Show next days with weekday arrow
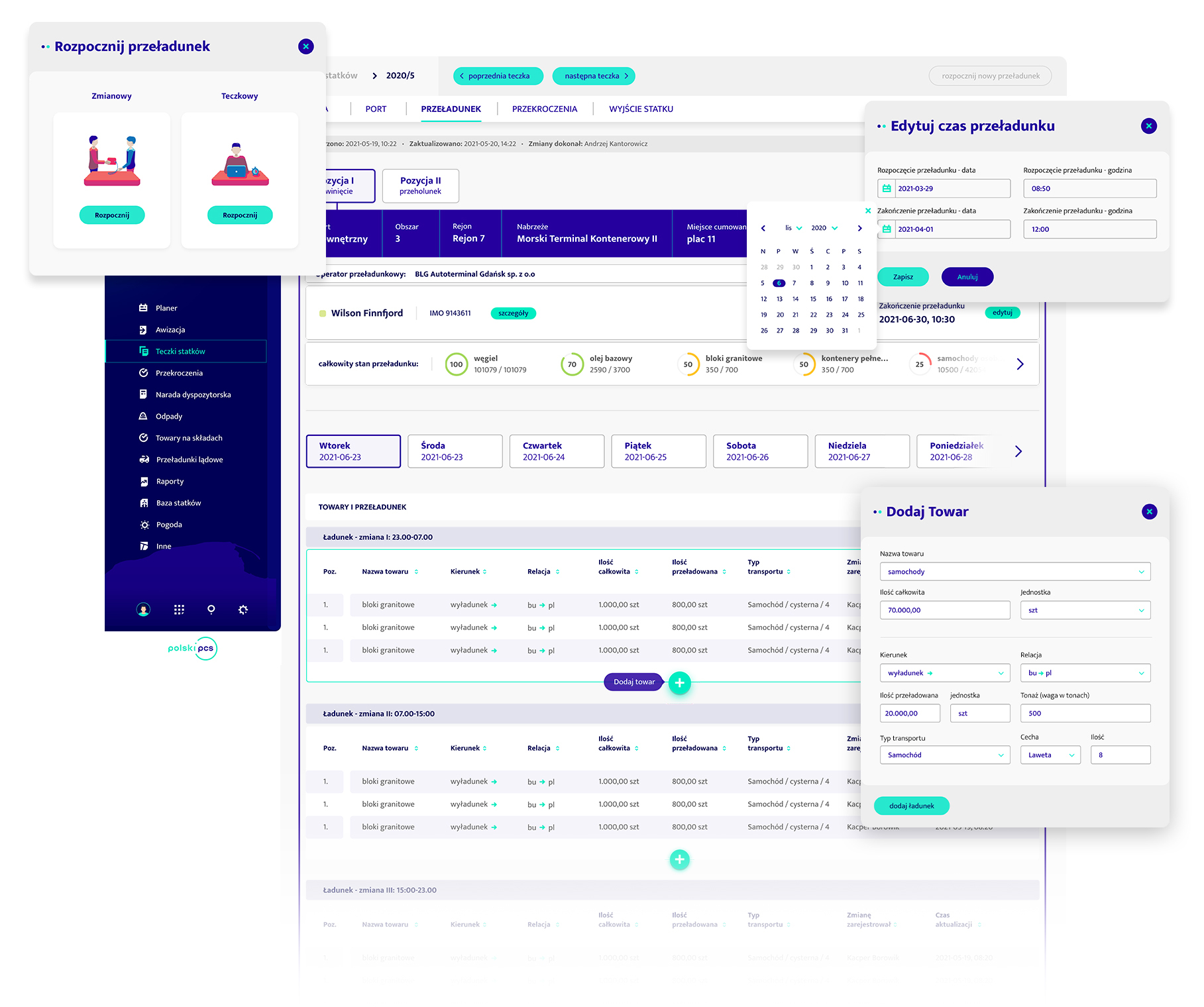Viewport: 1204px width, 1007px height. [1018, 451]
